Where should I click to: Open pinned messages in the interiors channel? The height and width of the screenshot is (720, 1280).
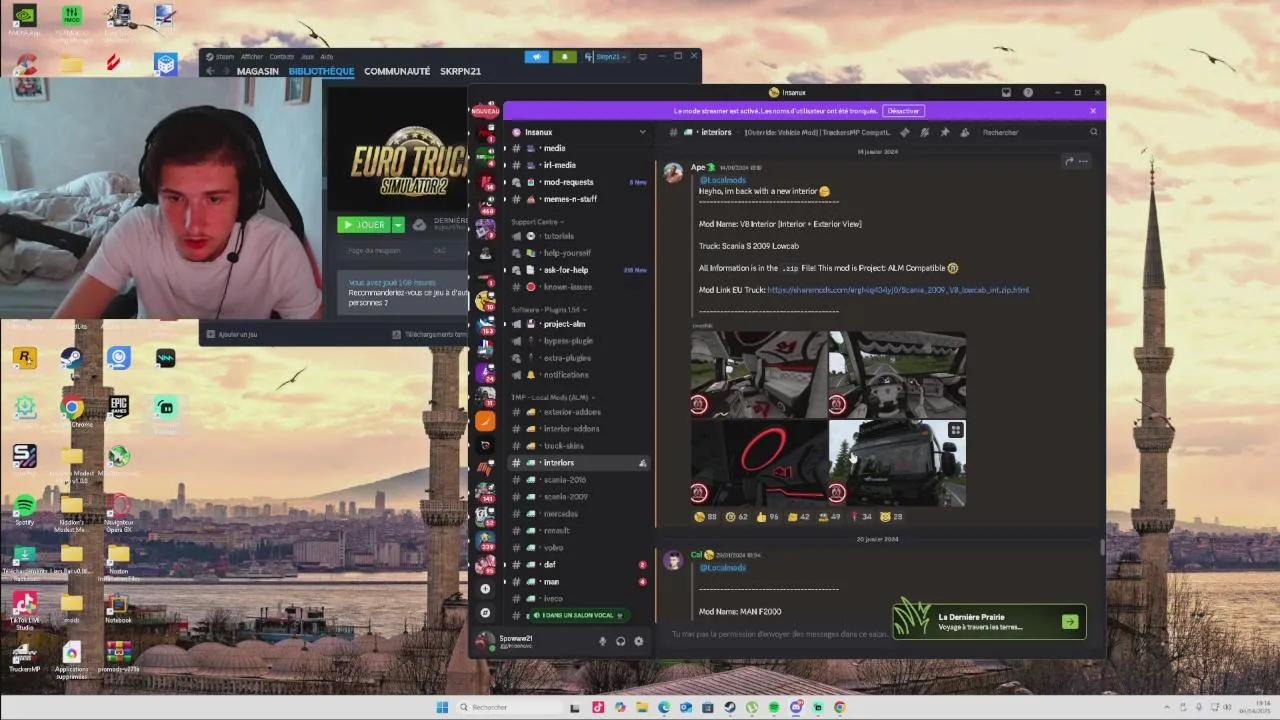click(944, 132)
